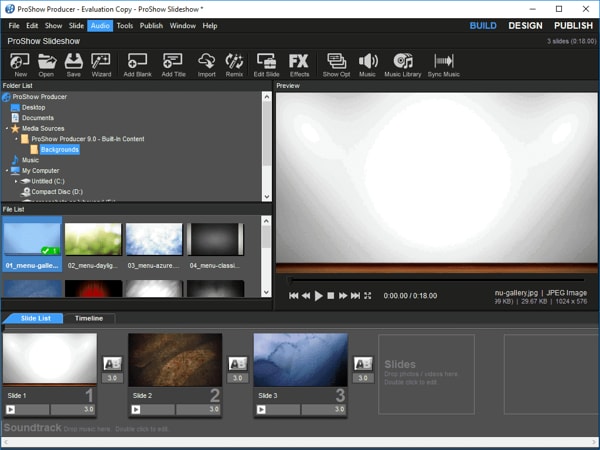Select Desktop in Folder List
The image size is (600, 450).
pos(33,108)
